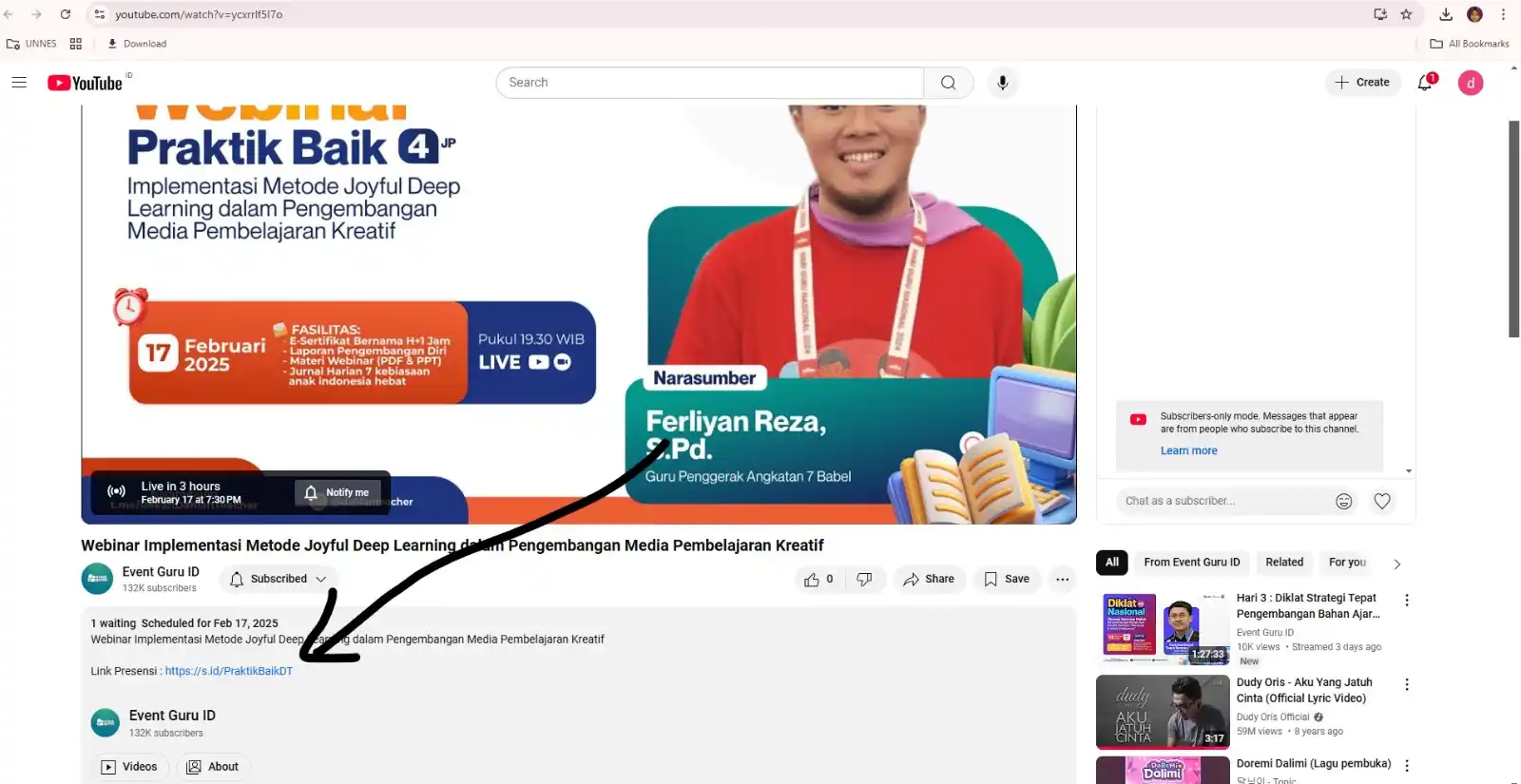Viewport: 1521px width, 784px height.
Task: Open Hari 3 Diklat Strategi Tepat title
Action: tap(1308, 606)
